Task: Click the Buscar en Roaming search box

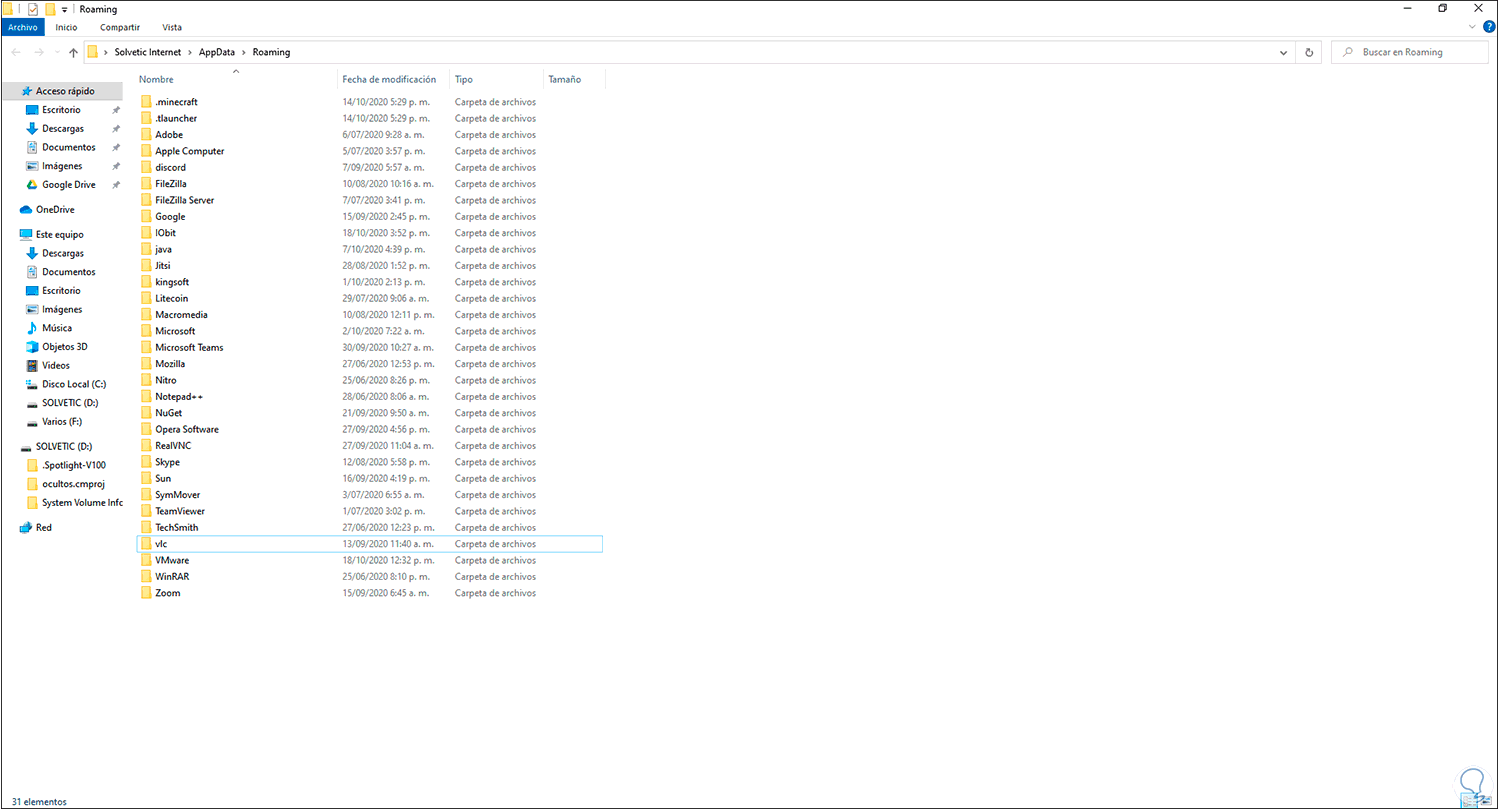Action: (x=1412, y=52)
